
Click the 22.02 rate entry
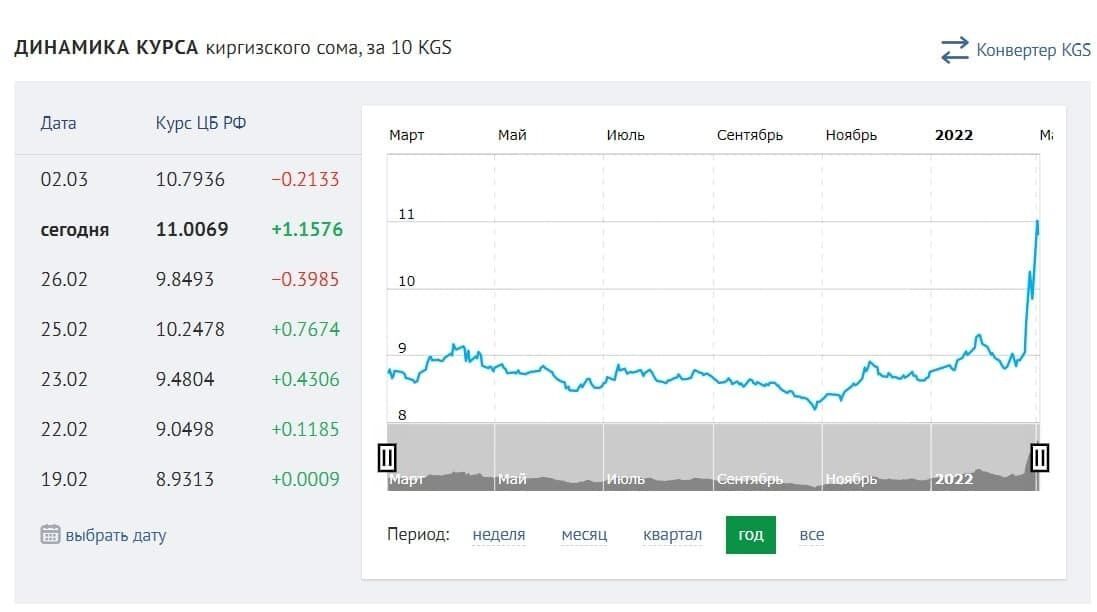[x=189, y=429]
